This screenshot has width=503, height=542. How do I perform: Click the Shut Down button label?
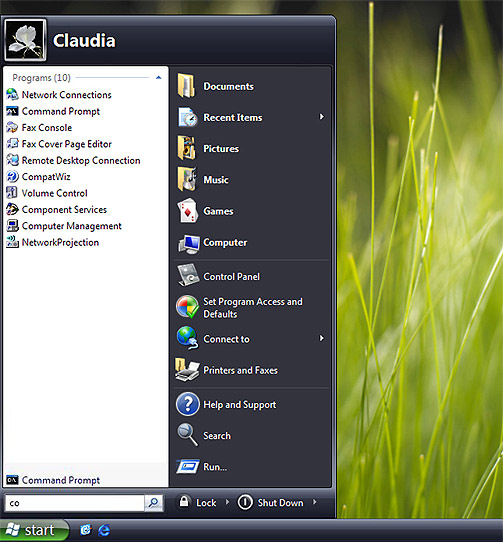pos(280,503)
